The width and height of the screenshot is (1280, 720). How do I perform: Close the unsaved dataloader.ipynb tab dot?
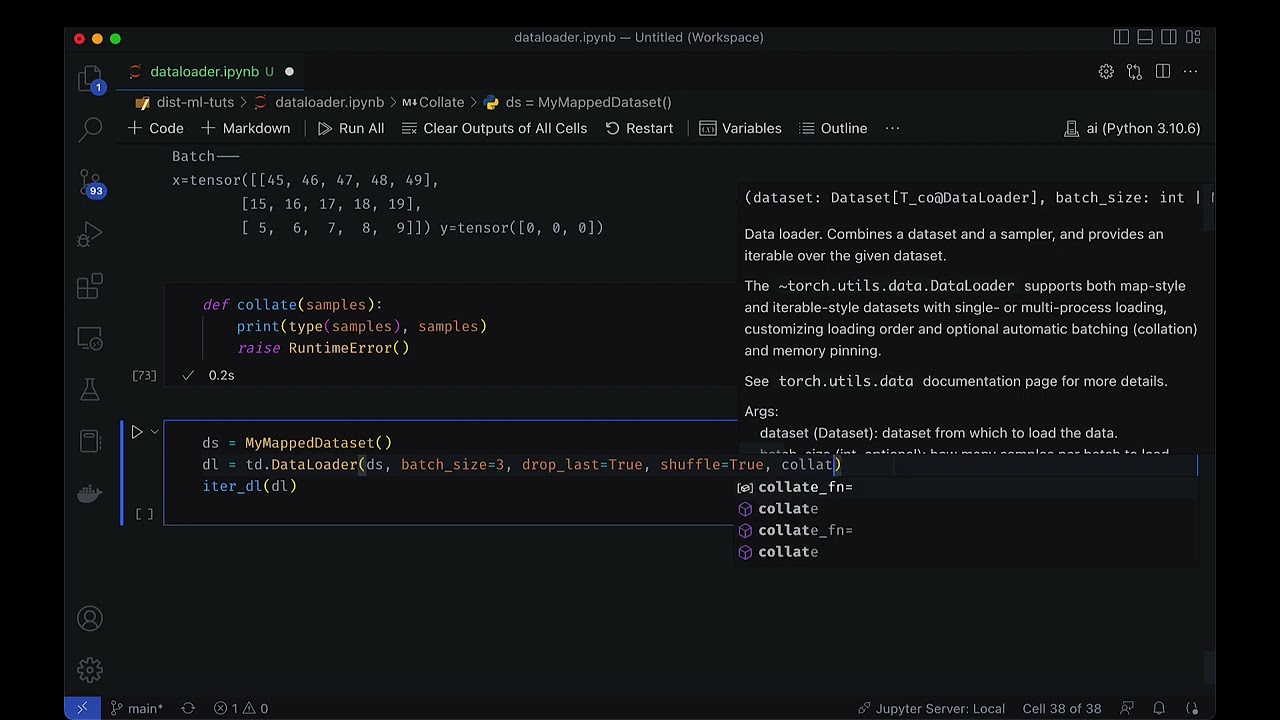point(289,72)
